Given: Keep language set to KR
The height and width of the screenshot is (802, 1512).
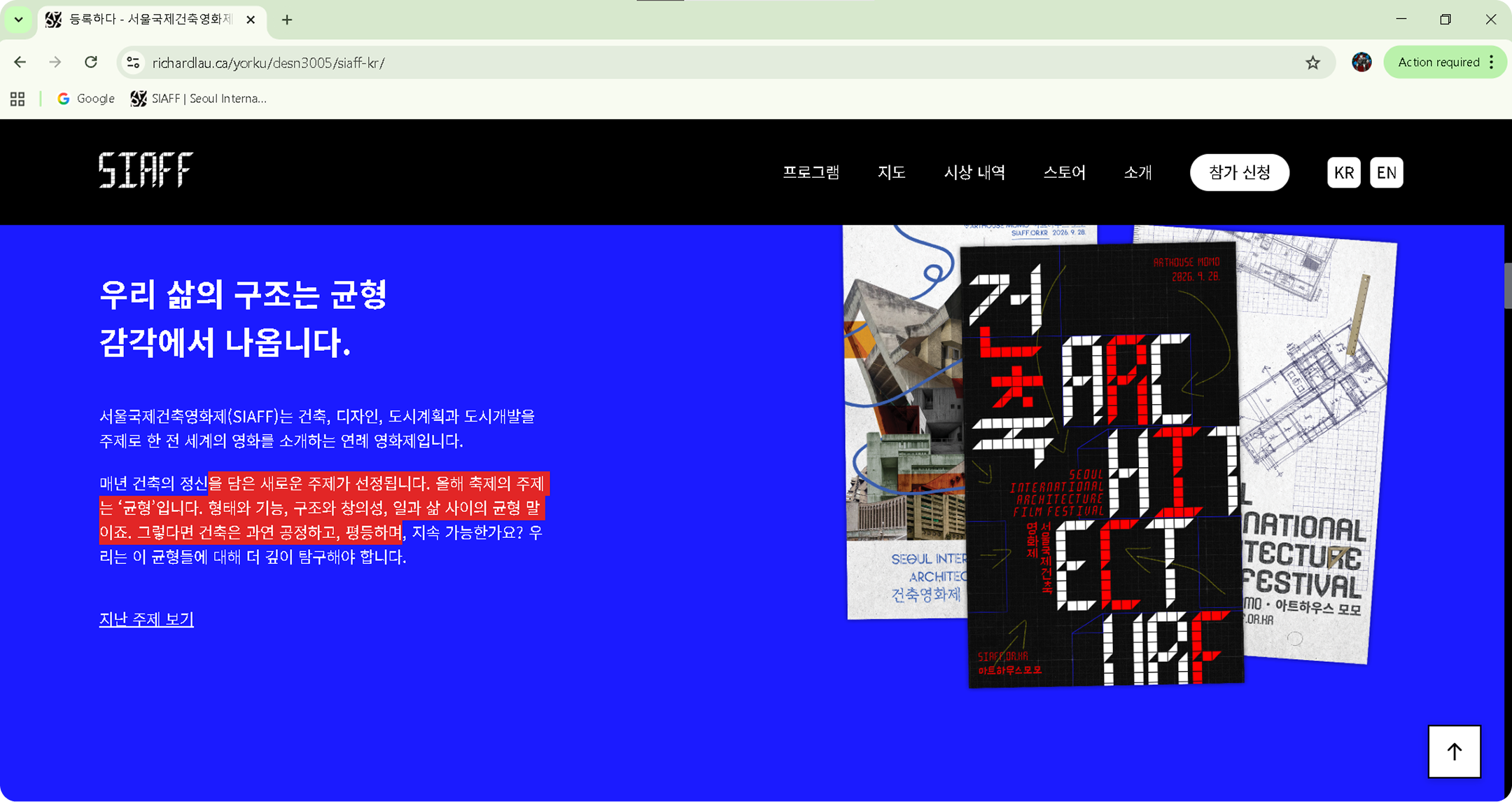Looking at the screenshot, I should pos(1343,172).
